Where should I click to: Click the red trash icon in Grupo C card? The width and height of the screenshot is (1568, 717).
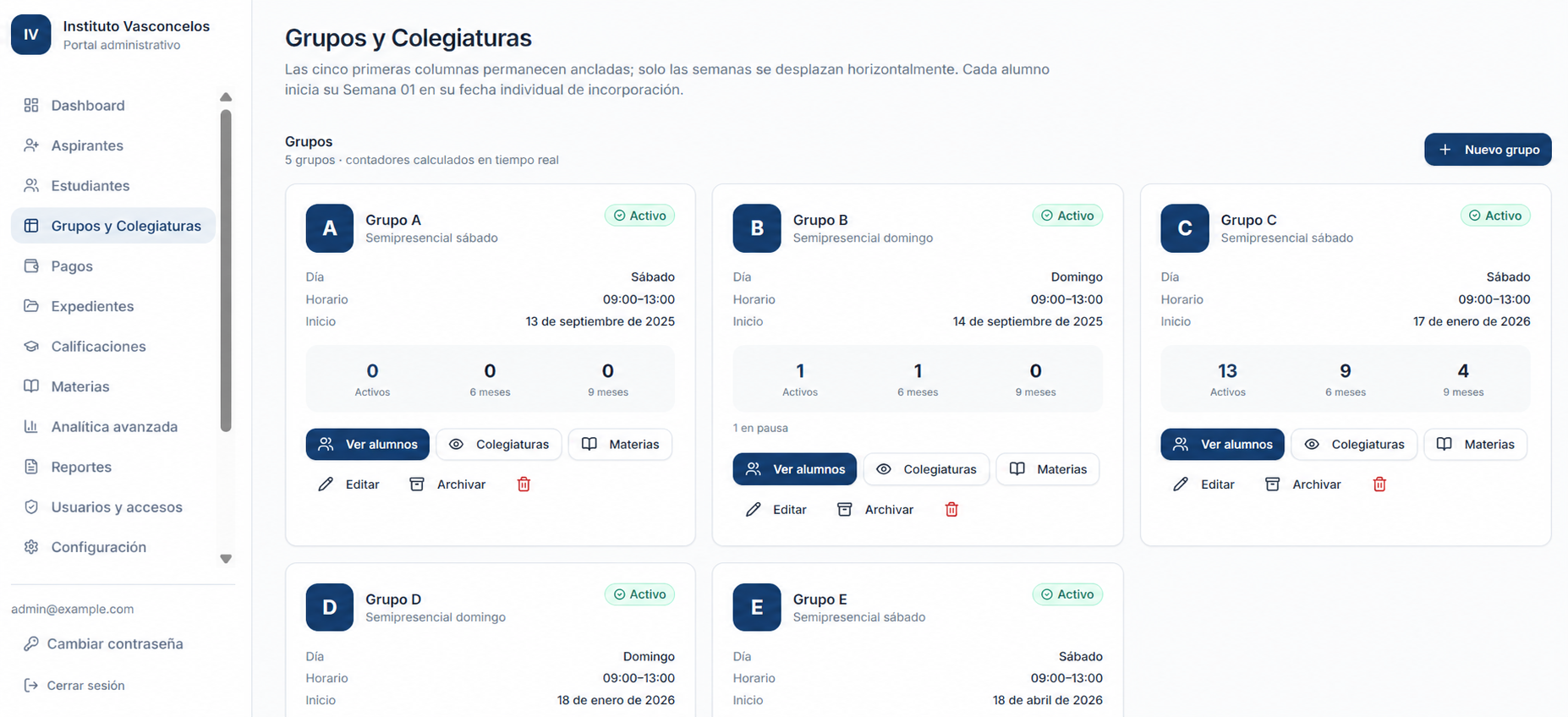tap(1379, 484)
